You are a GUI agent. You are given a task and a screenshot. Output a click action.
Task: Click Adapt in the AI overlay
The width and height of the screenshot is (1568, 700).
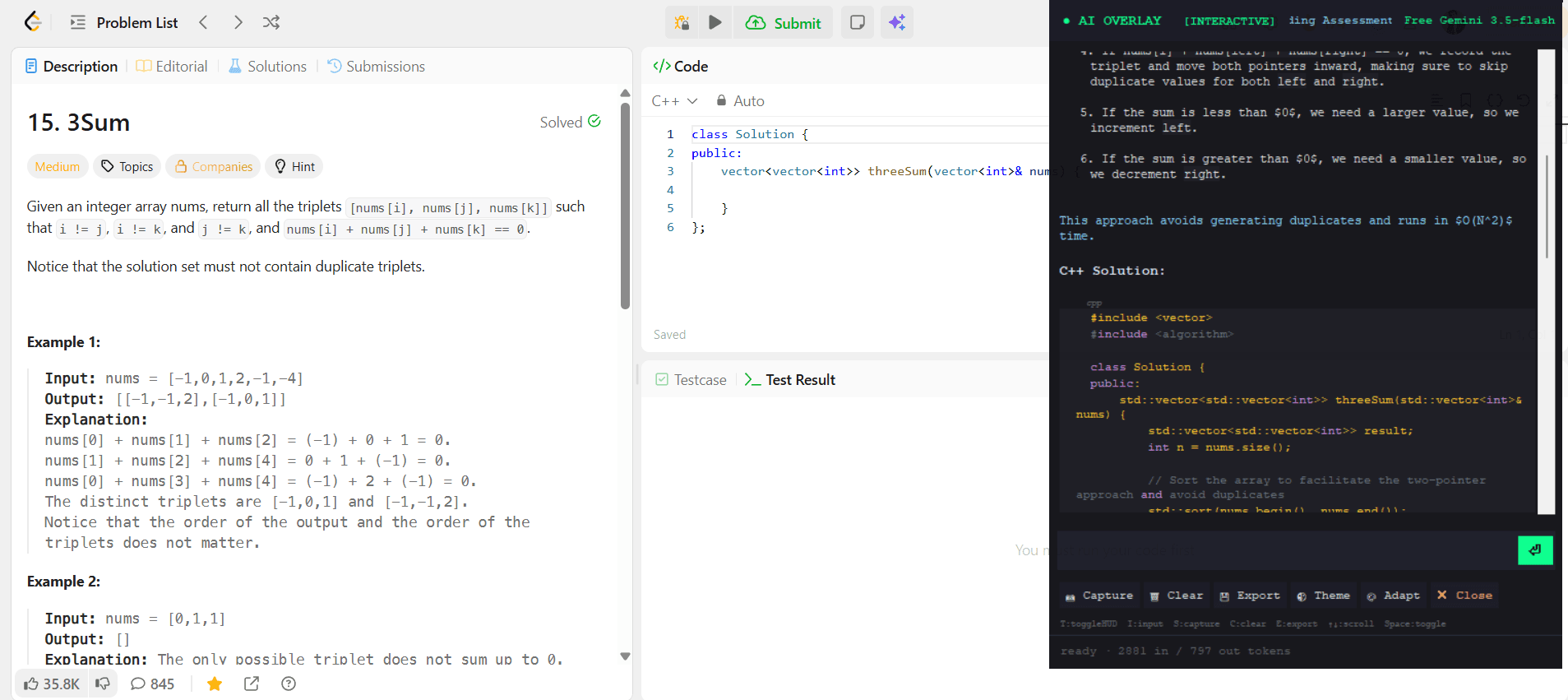click(x=1394, y=596)
